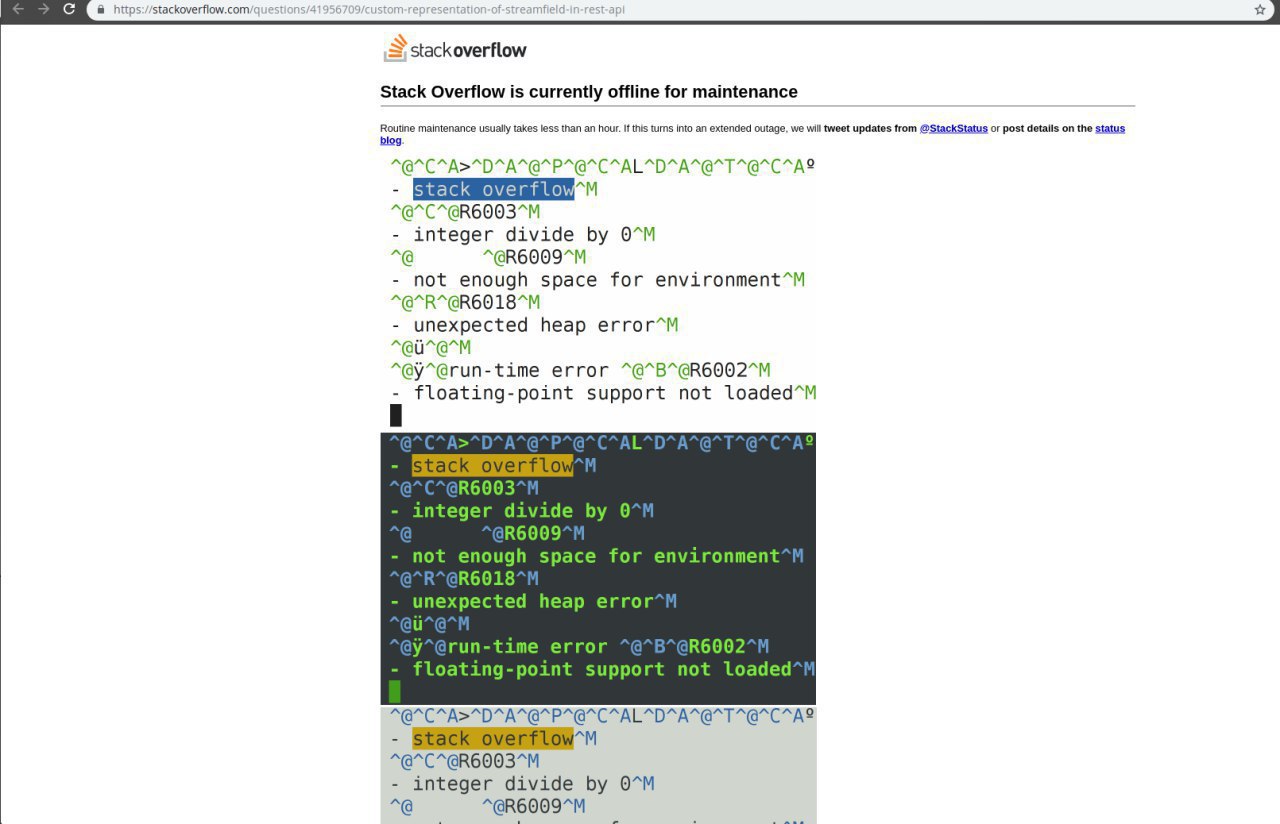Click highlighted 'stack overflow' in the gray terminal image
1280x824 pixels.
493,739
